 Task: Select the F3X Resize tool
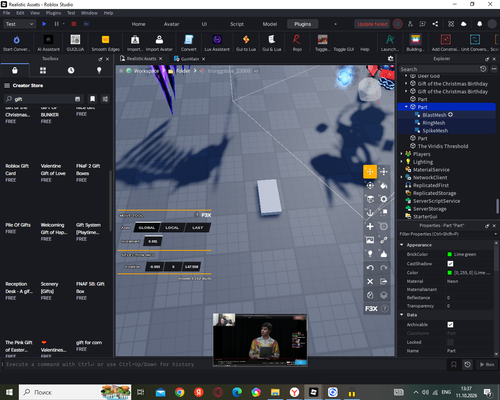(384, 172)
